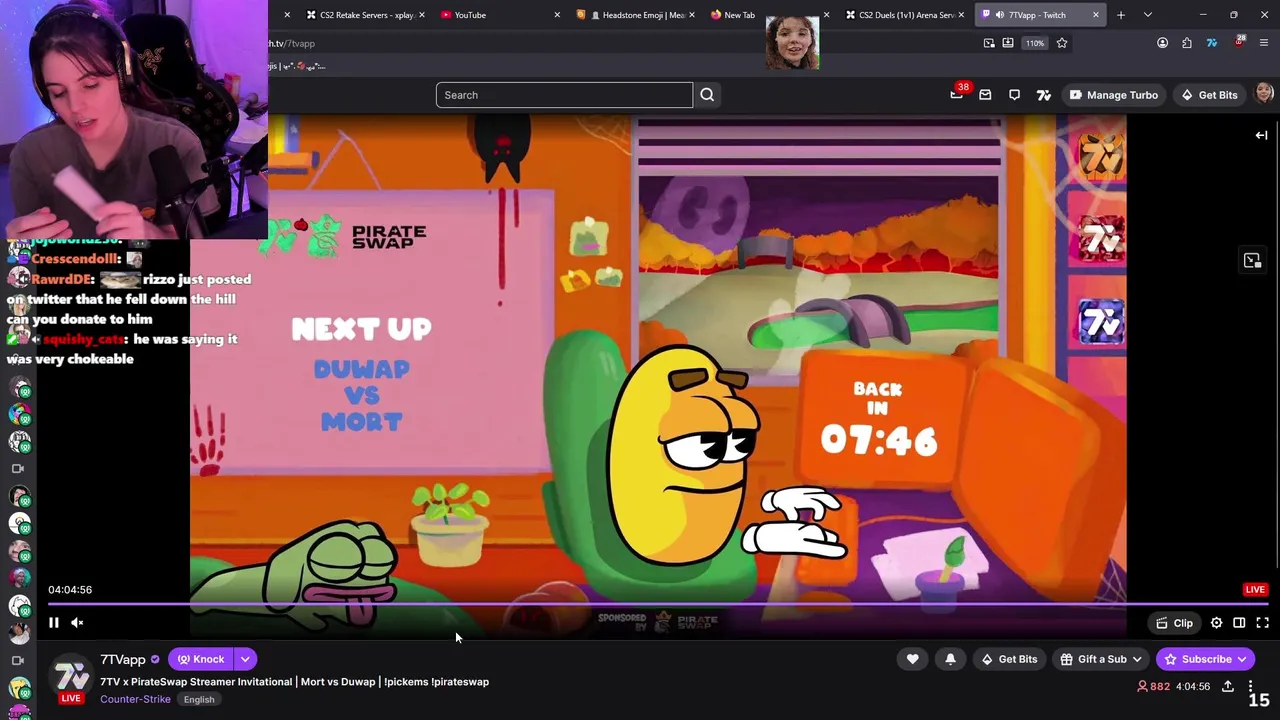The width and height of the screenshot is (1280, 720).
Task: Open the Firefox hamburger menu
Action: 1264,43
